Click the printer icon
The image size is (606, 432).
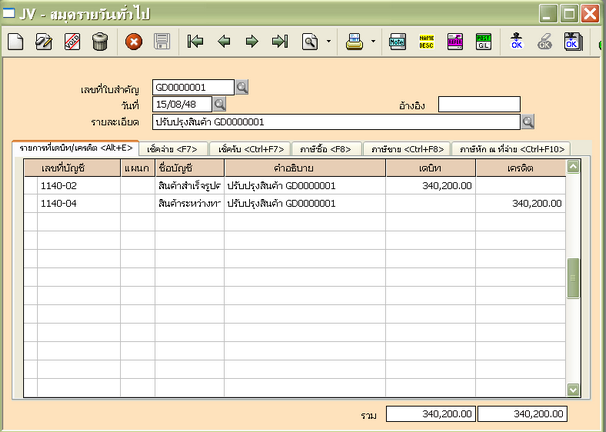point(355,41)
